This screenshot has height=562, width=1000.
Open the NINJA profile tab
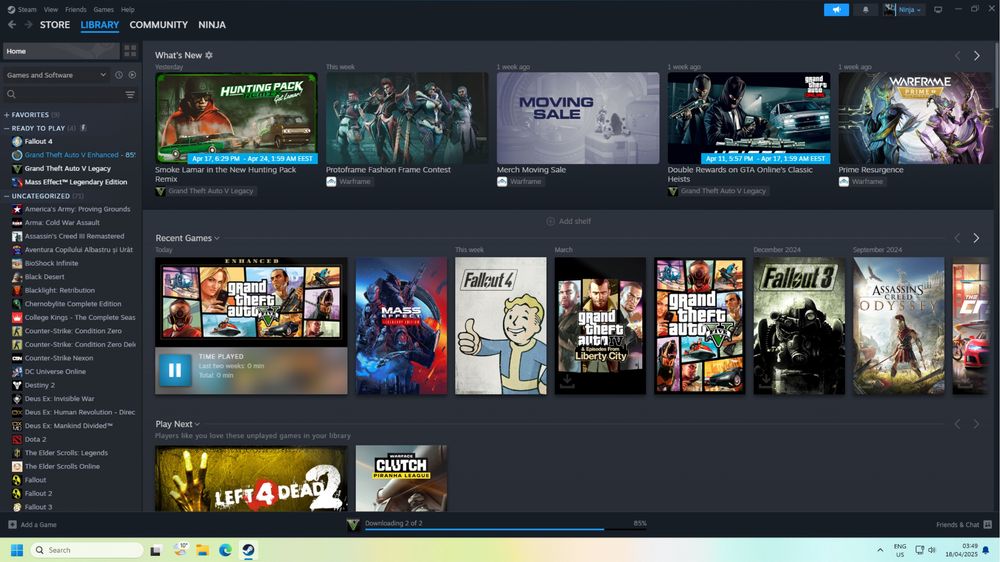(x=212, y=25)
